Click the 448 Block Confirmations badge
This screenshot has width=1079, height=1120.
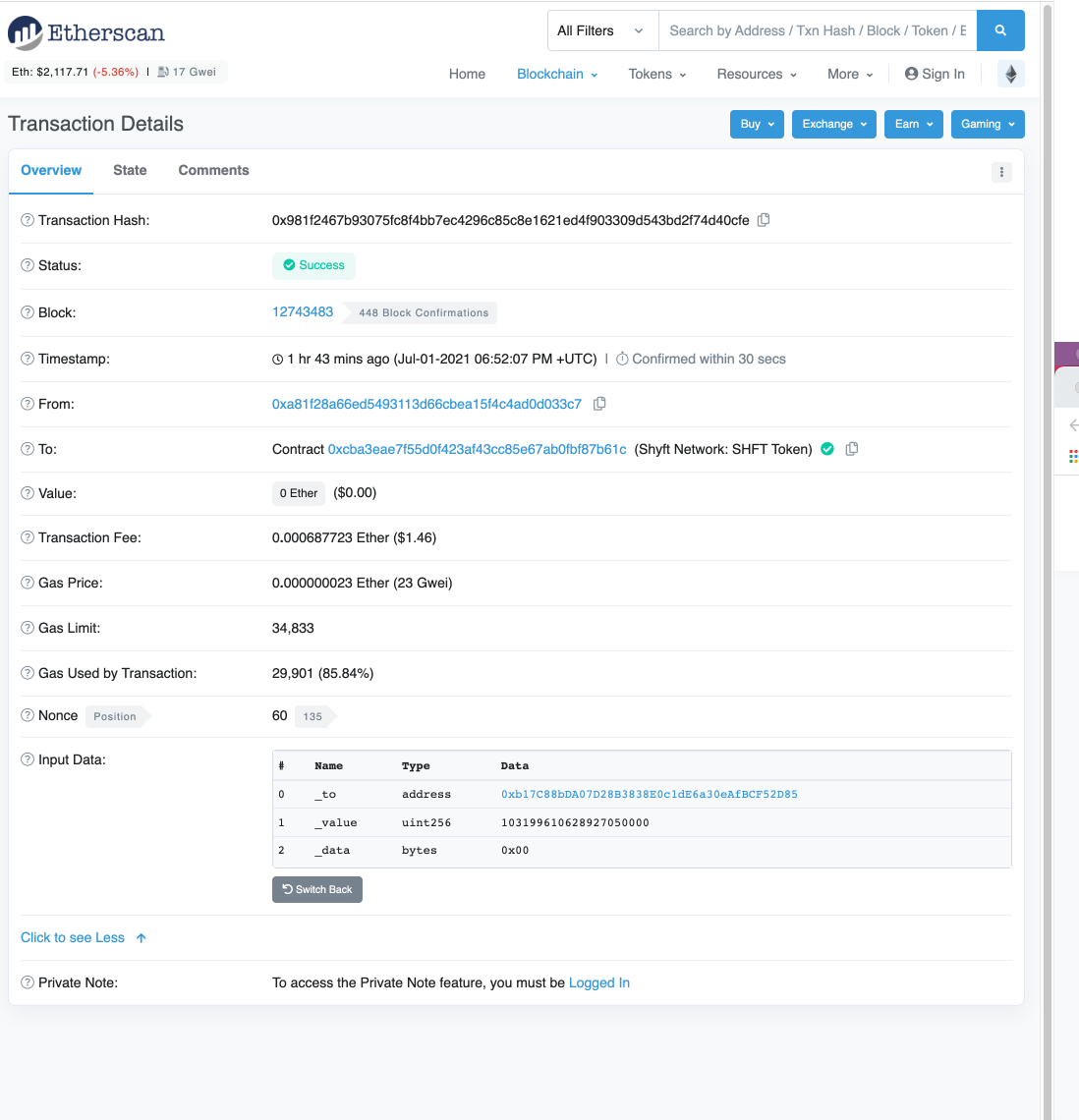[422, 312]
